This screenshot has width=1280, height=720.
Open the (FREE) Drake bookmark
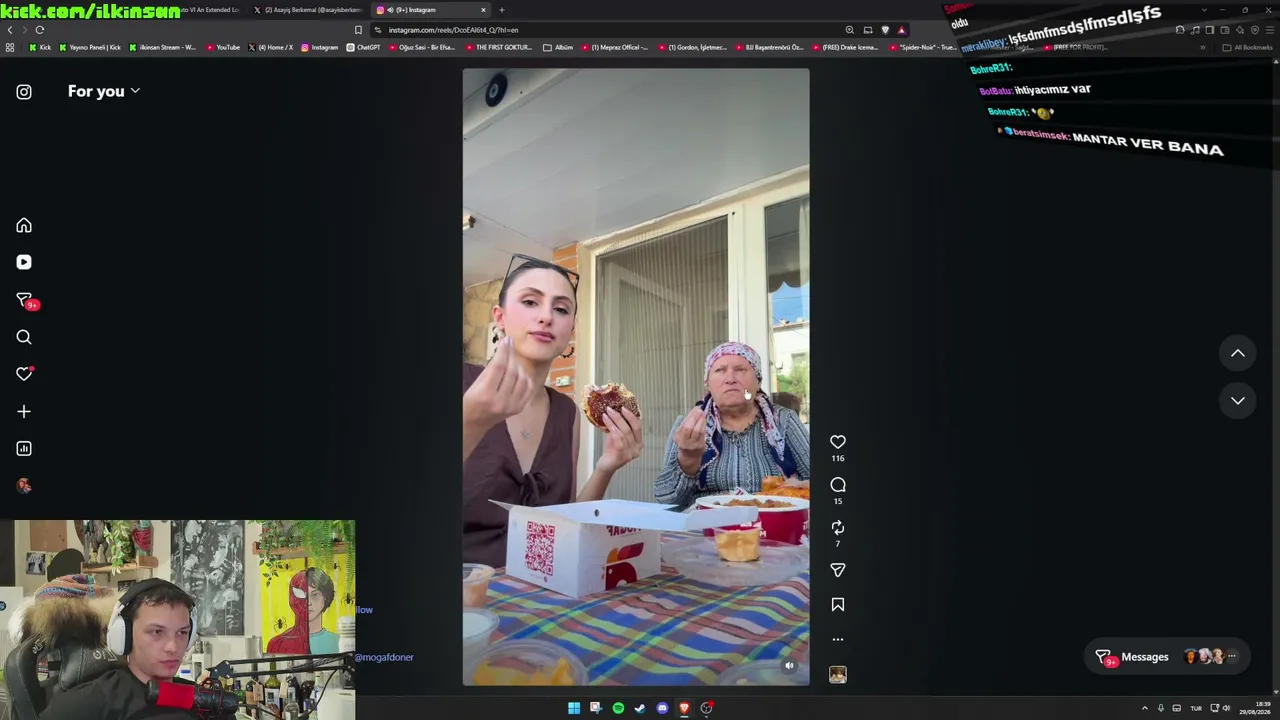point(845,47)
